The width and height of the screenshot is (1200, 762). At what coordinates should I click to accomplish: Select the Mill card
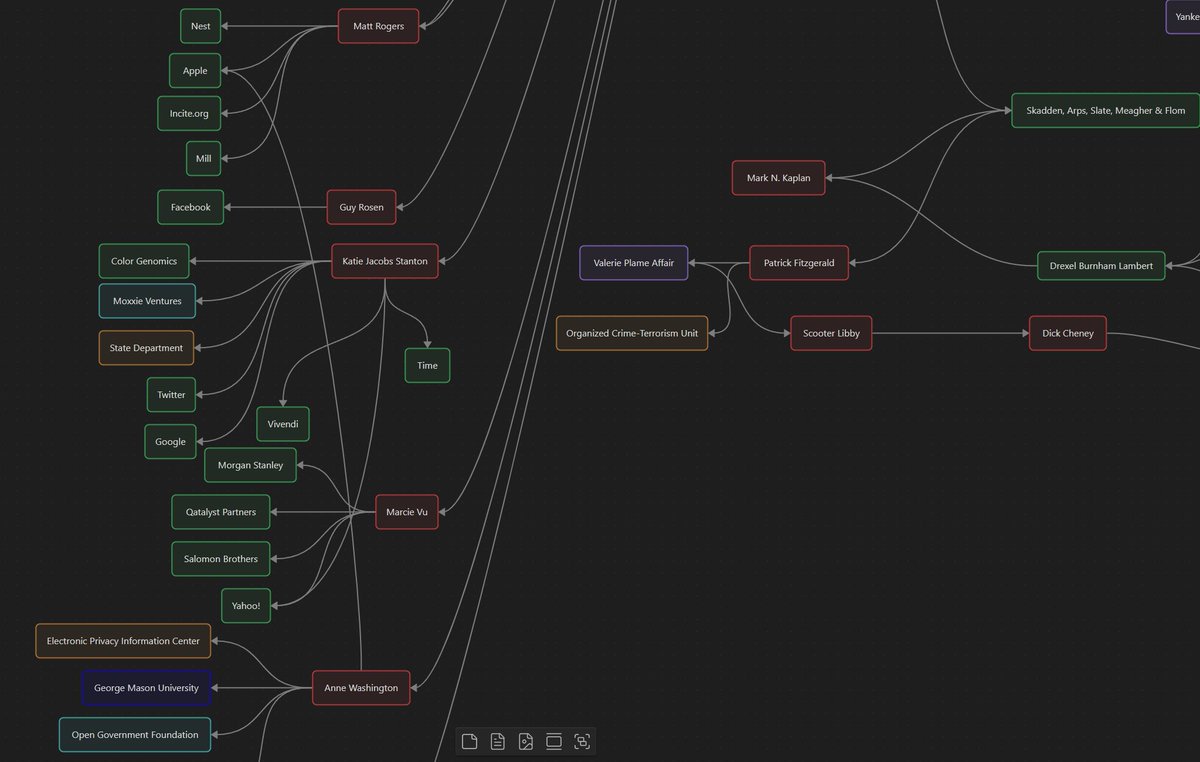[203, 158]
